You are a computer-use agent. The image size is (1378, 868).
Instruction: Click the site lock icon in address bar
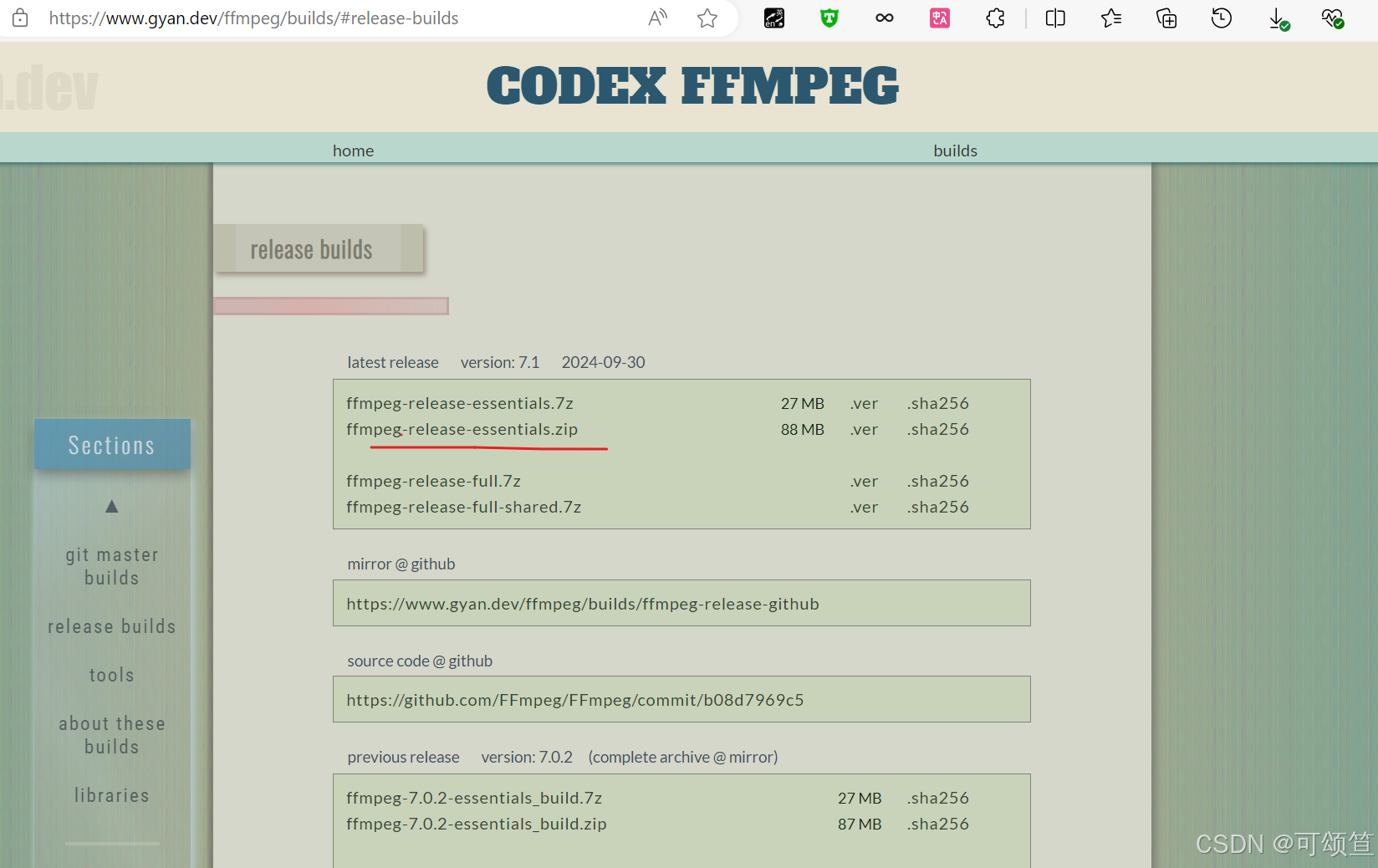(x=20, y=18)
